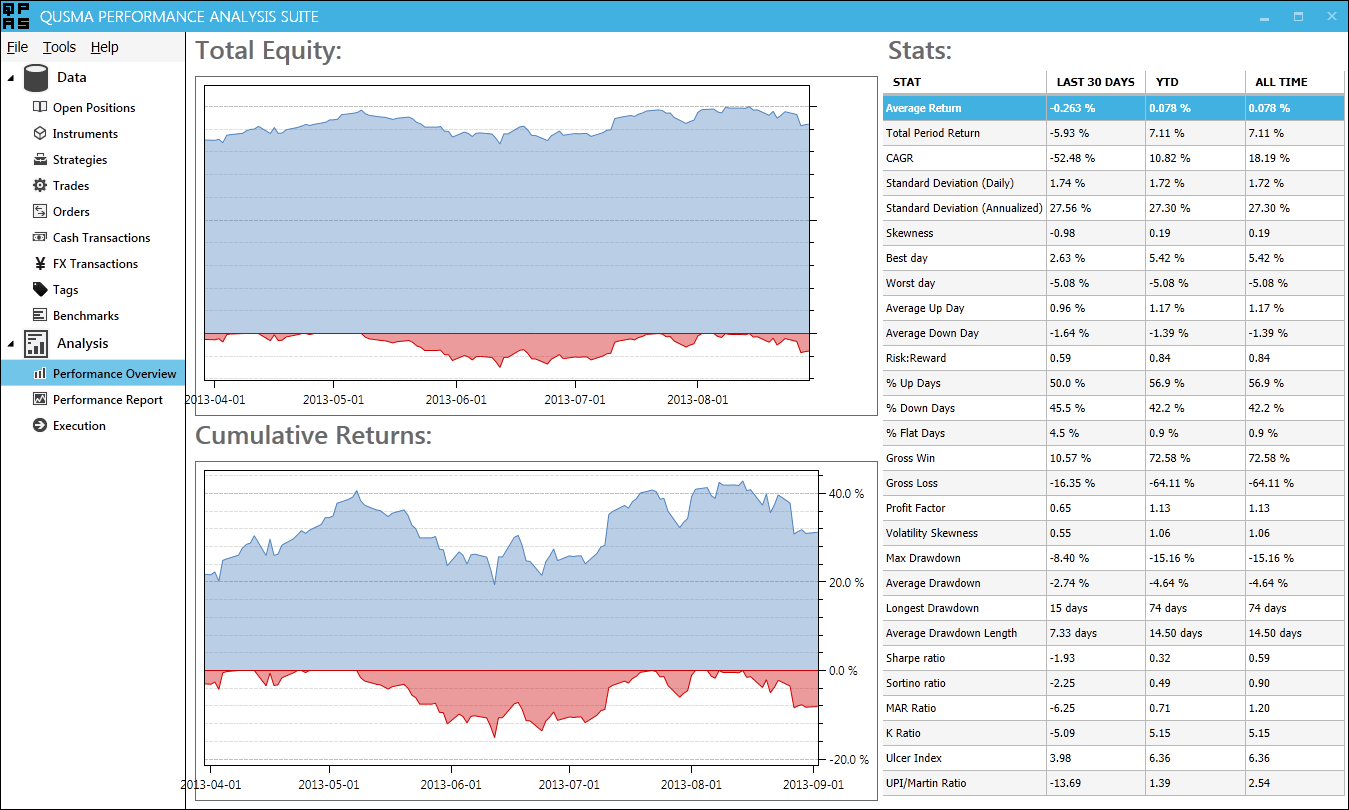
Task: Select the Performance Overview item
Action: tap(114, 373)
